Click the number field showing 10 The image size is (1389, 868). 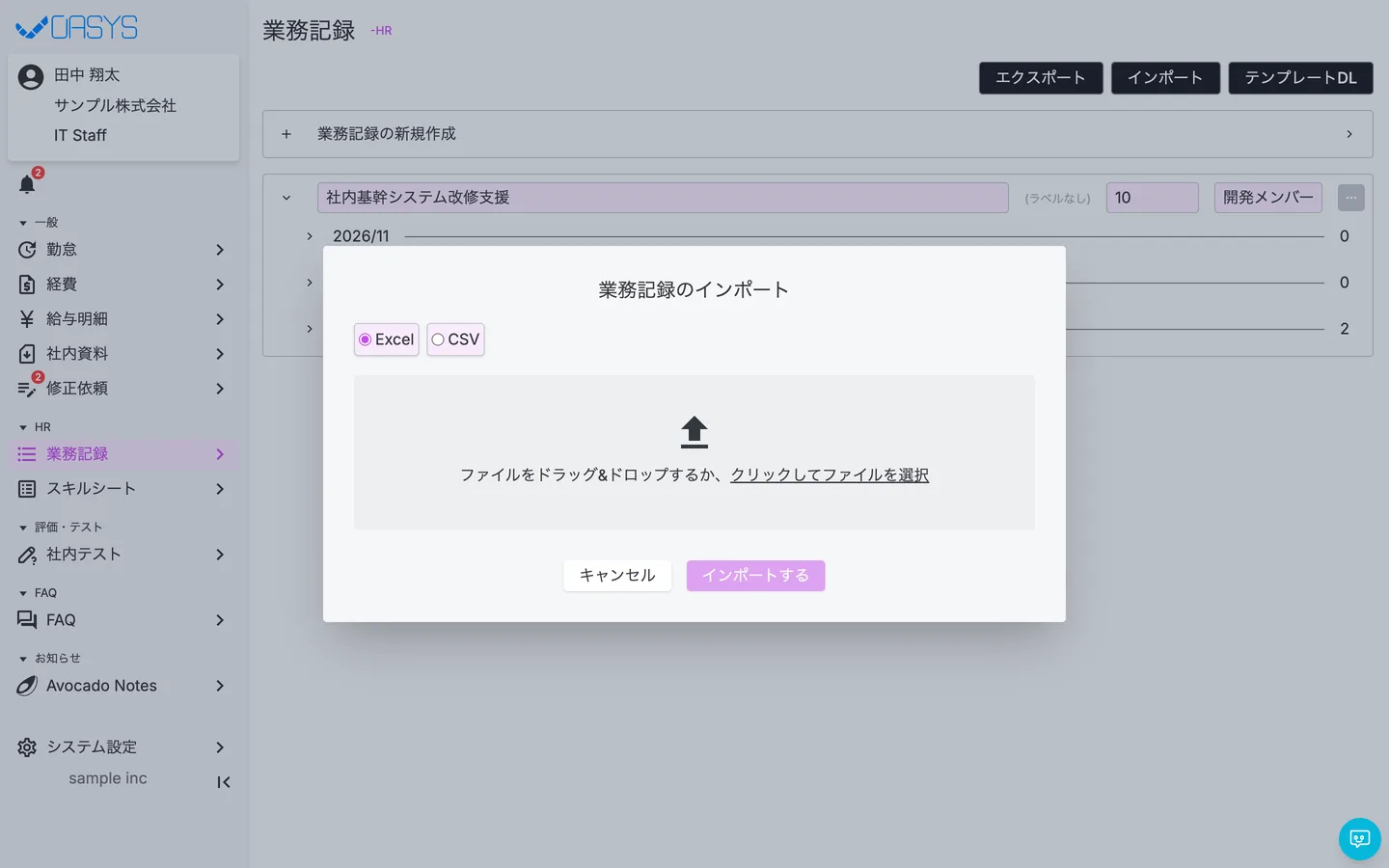coord(1153,198)
